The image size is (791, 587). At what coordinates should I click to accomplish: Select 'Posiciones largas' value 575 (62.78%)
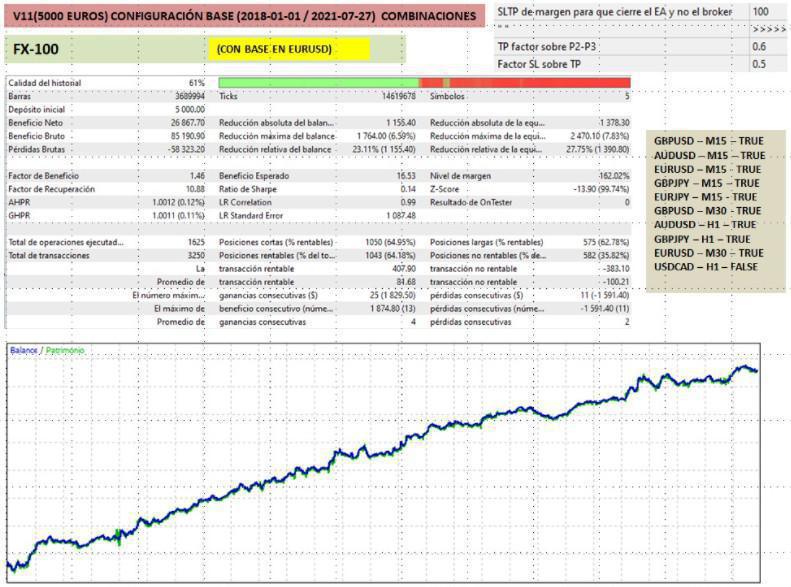606,242
